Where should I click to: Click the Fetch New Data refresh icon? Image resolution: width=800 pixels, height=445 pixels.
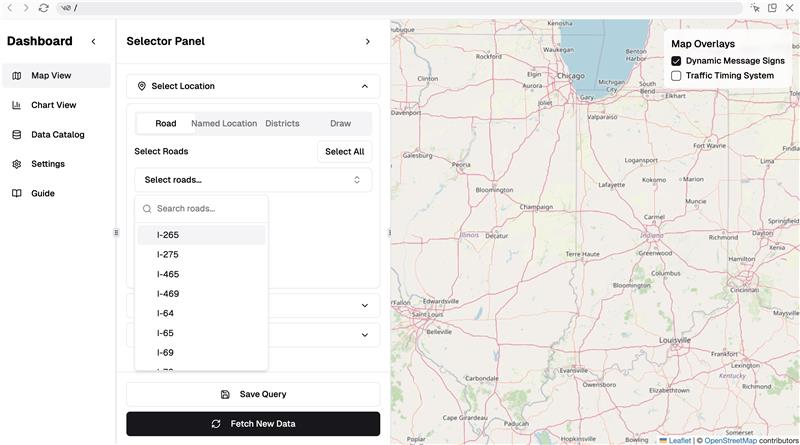pyautogui.click(x=216, y=424)
